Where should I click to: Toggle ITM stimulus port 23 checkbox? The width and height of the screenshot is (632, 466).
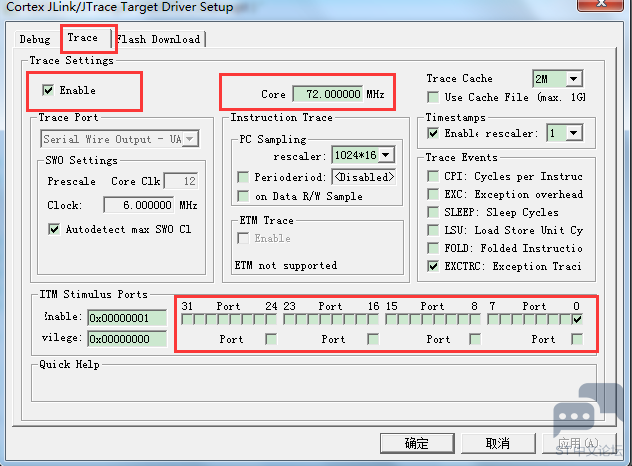click(289, 320)
